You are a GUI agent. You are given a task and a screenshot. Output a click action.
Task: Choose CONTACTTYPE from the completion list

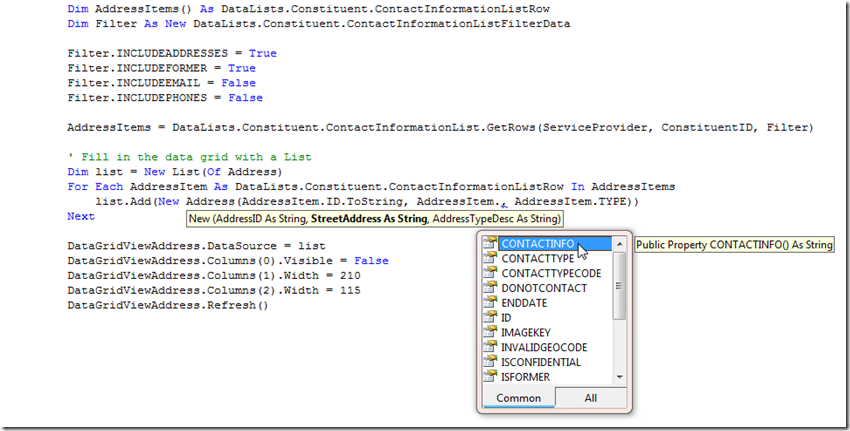click(537, 259)
